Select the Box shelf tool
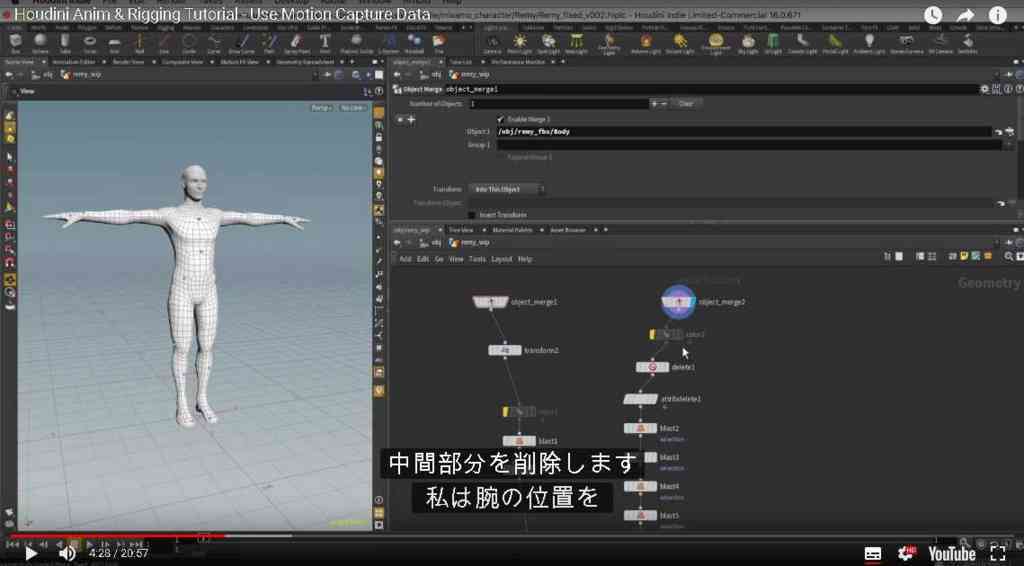 (15, 43)
